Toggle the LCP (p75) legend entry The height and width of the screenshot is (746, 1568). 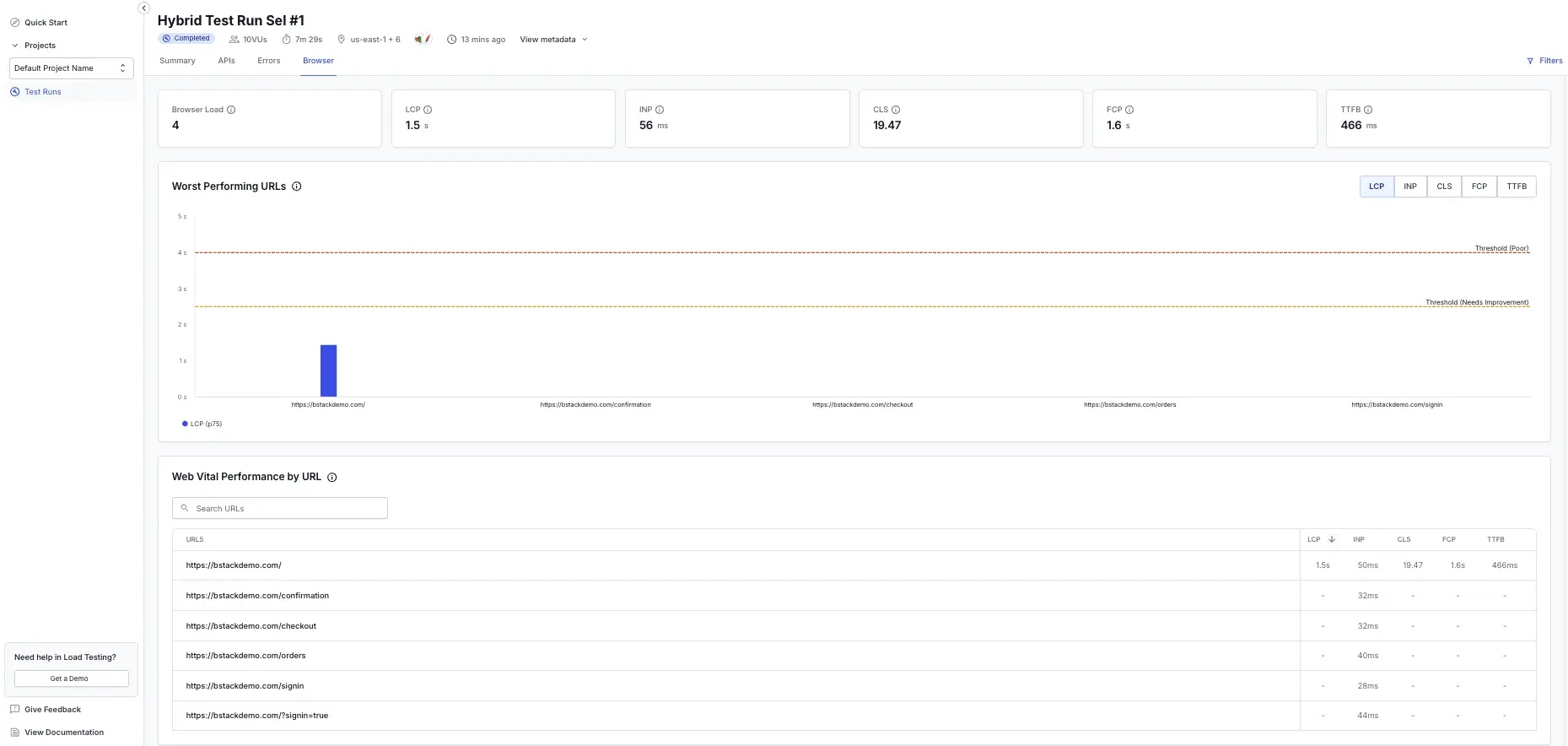[202, 424]
